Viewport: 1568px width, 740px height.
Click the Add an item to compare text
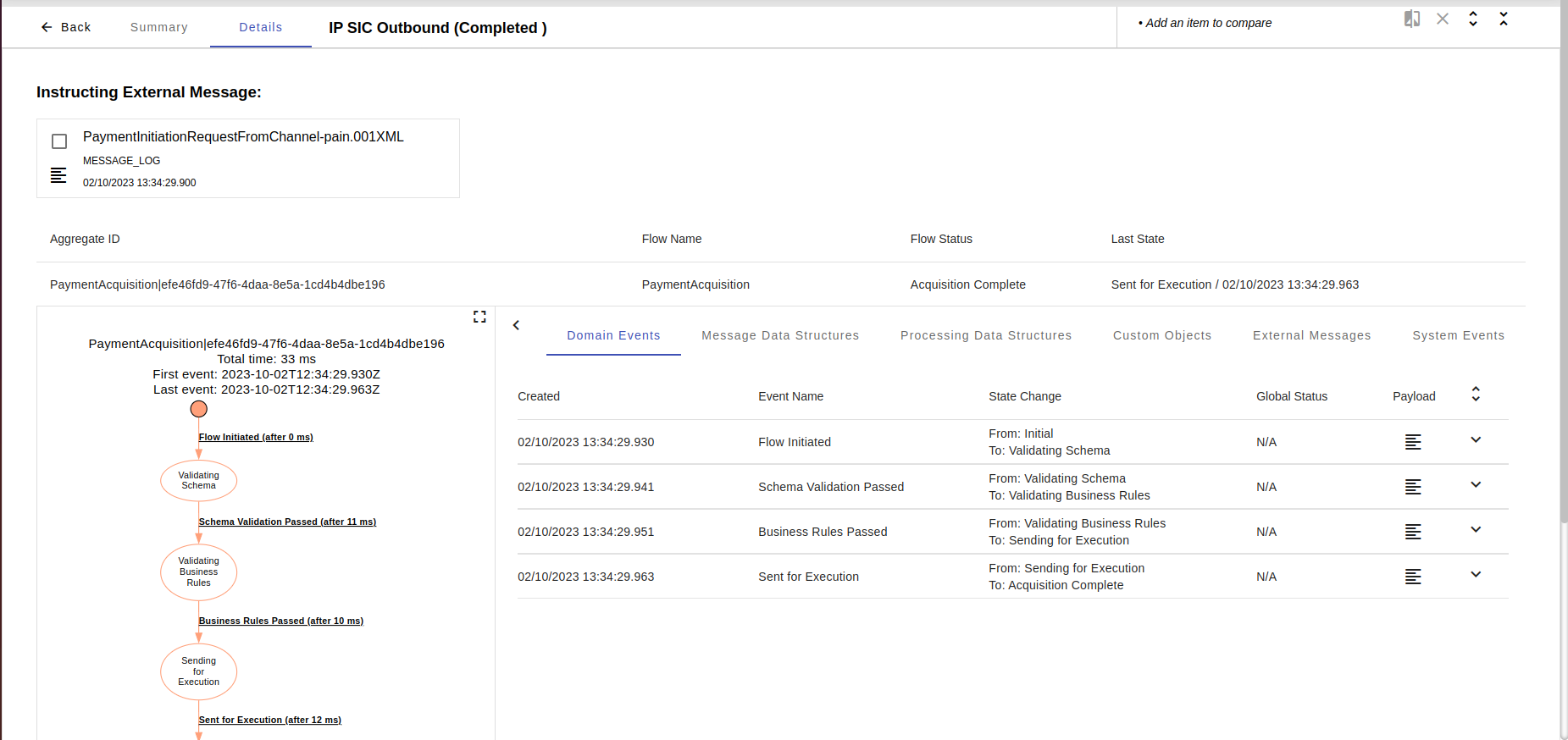point(1209,23)
